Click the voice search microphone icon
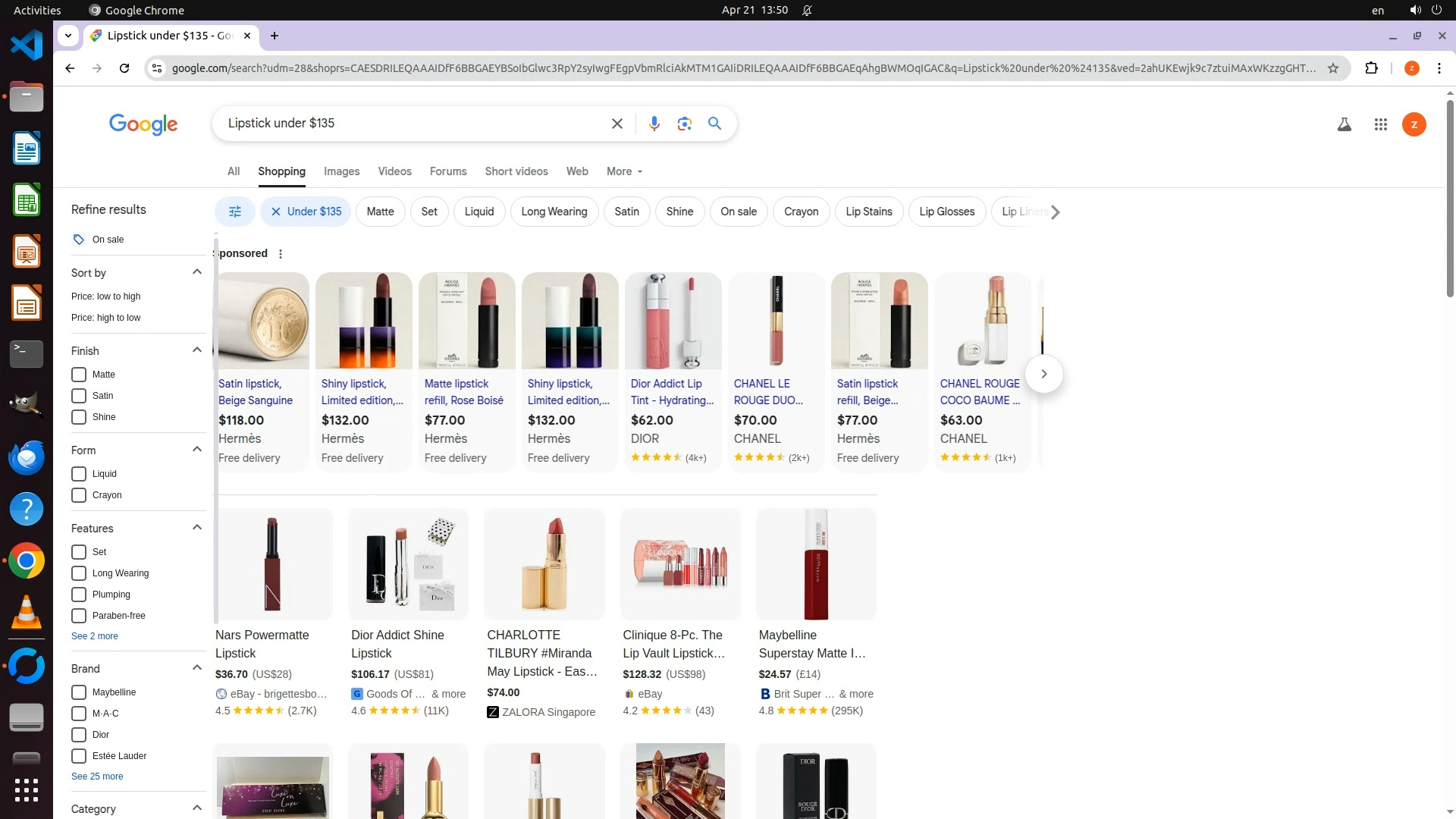This screenshot has height=819, width=1456. coord(654,124)
